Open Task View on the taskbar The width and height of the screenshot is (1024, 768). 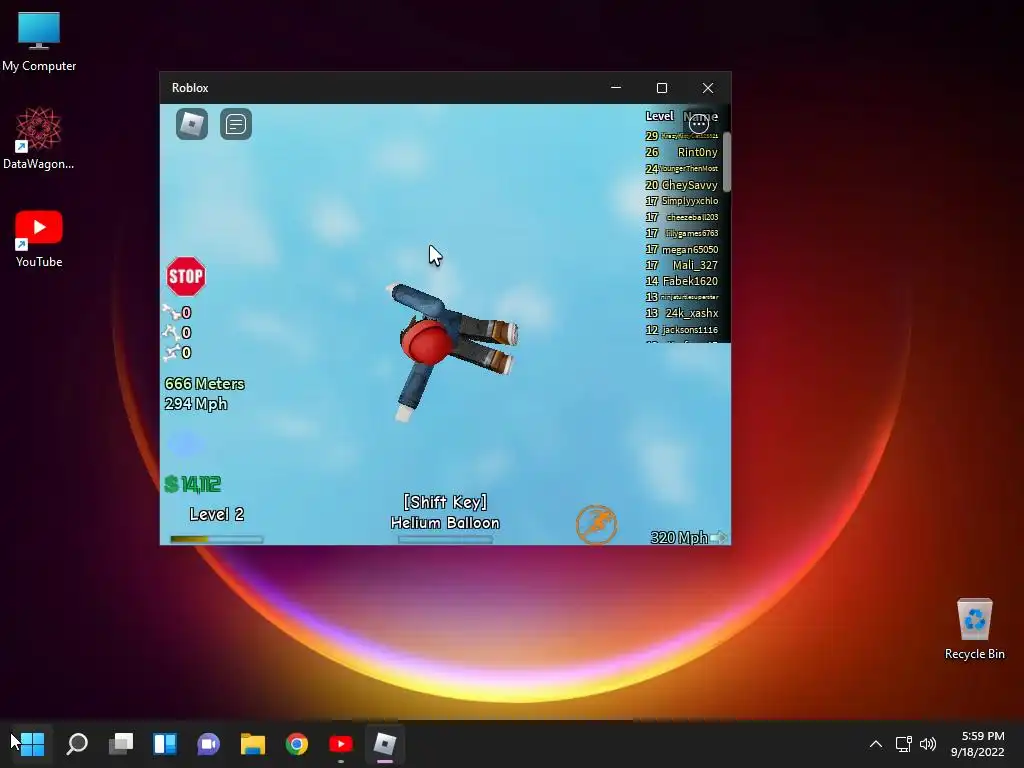point(121,744)
